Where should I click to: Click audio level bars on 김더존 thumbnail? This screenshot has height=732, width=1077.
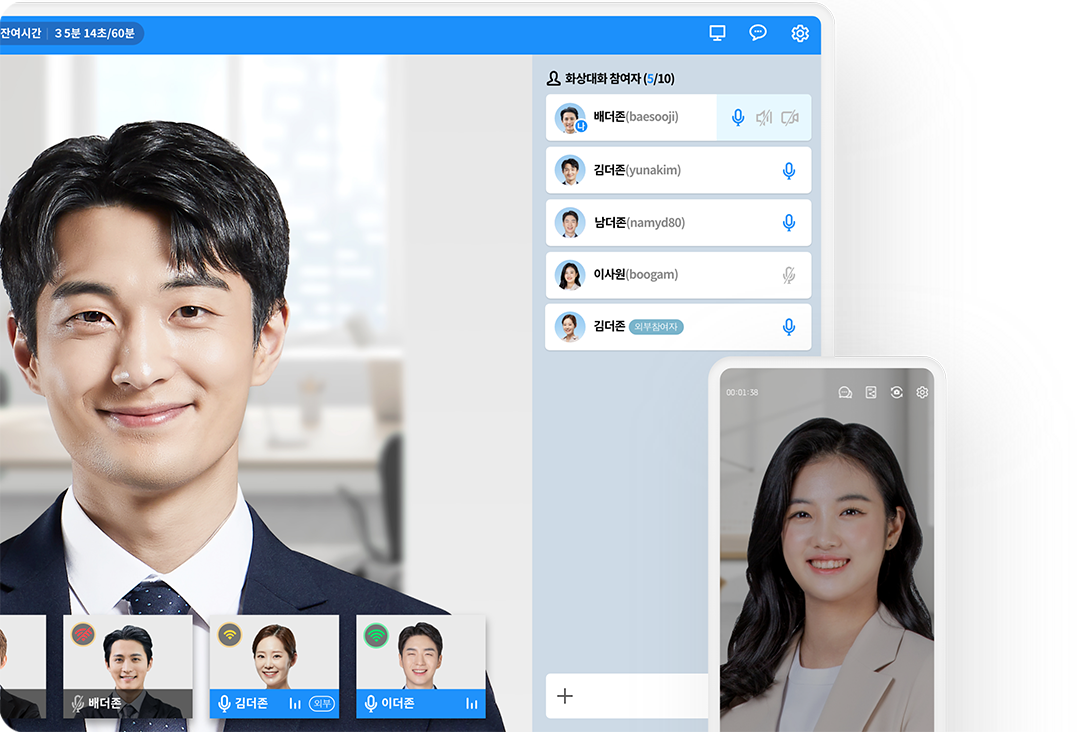click(295, 703)
